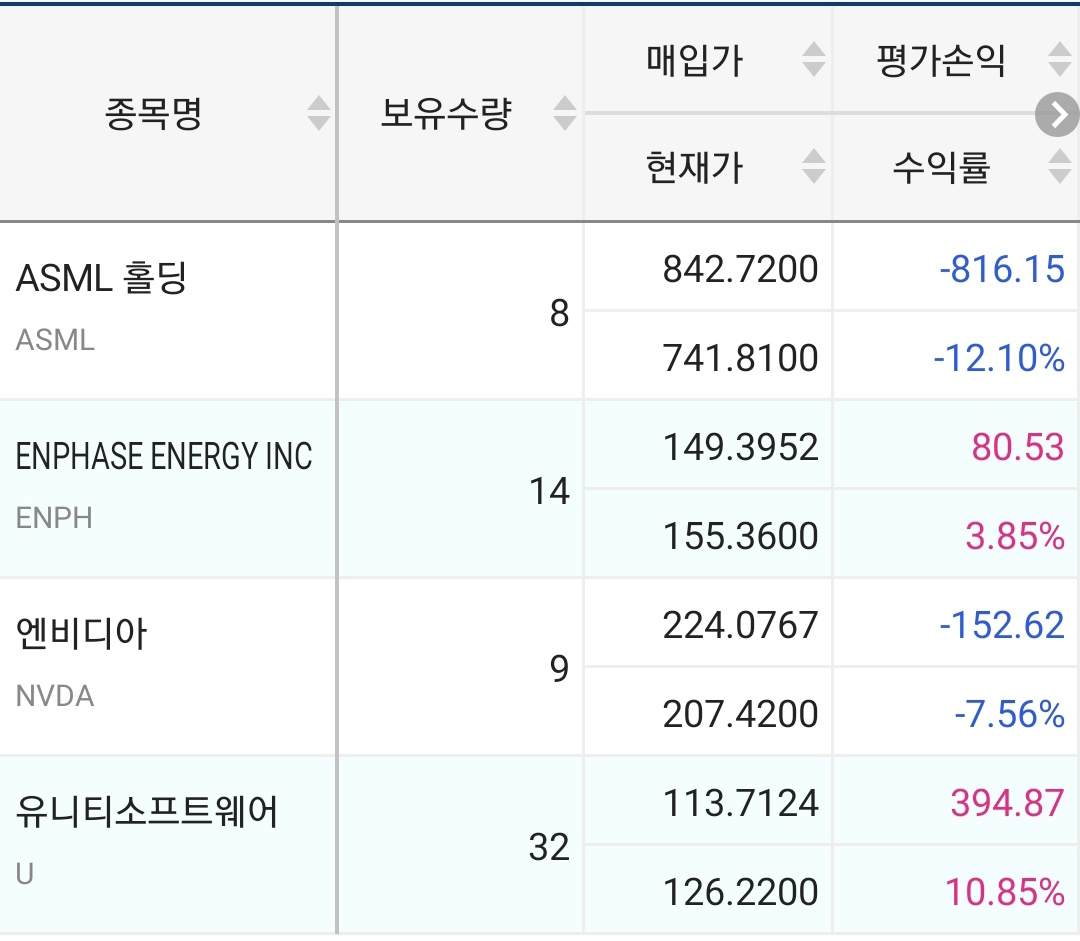Click ASML purchase price 842.7200
Image resolution: width=1080 pixels, height=941 pixels.
(740, 269)
